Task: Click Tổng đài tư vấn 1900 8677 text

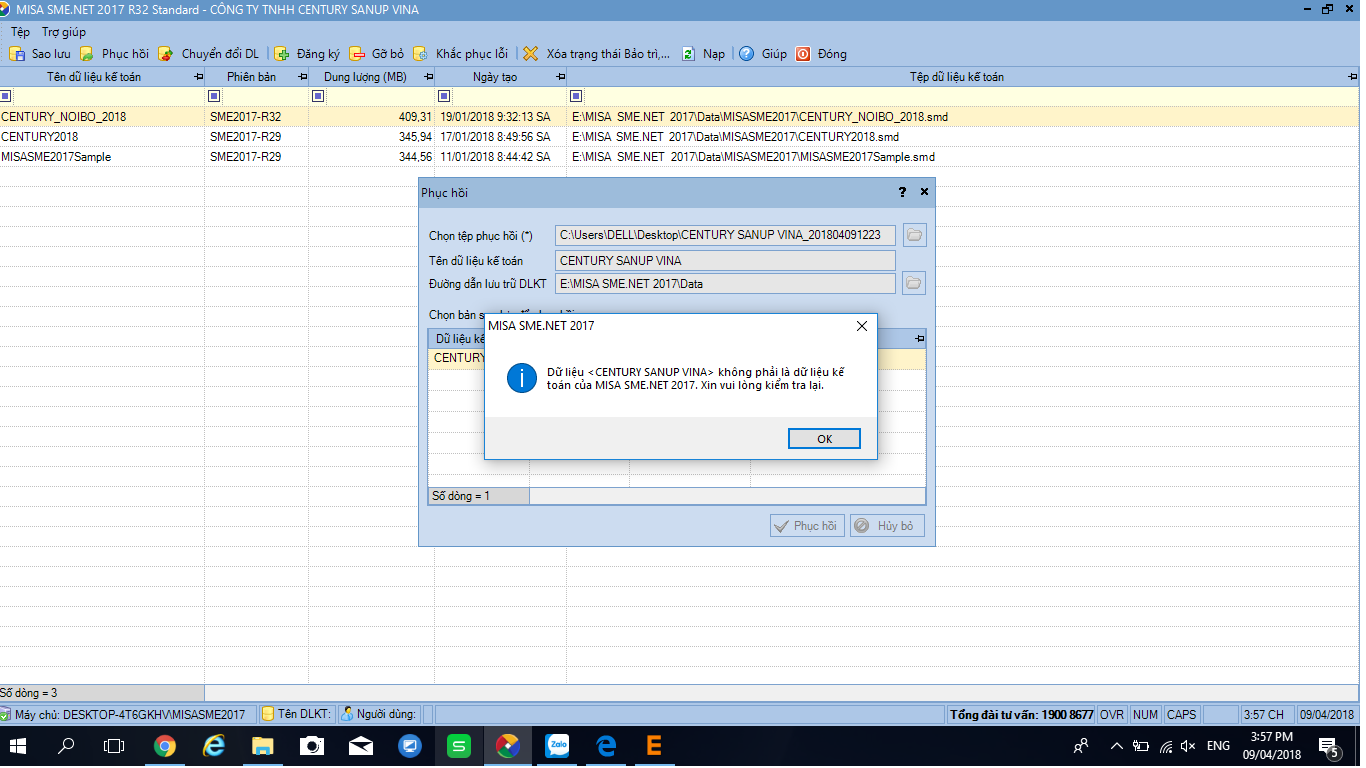Action: [1022, 715]
